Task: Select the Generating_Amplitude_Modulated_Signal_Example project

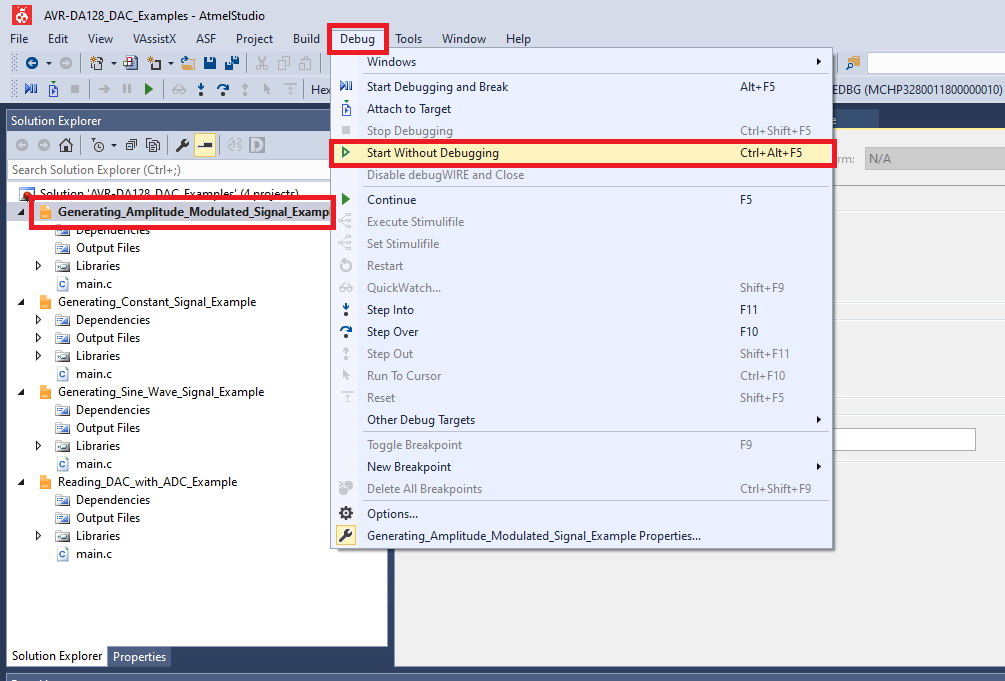Action: coord(194,212)
